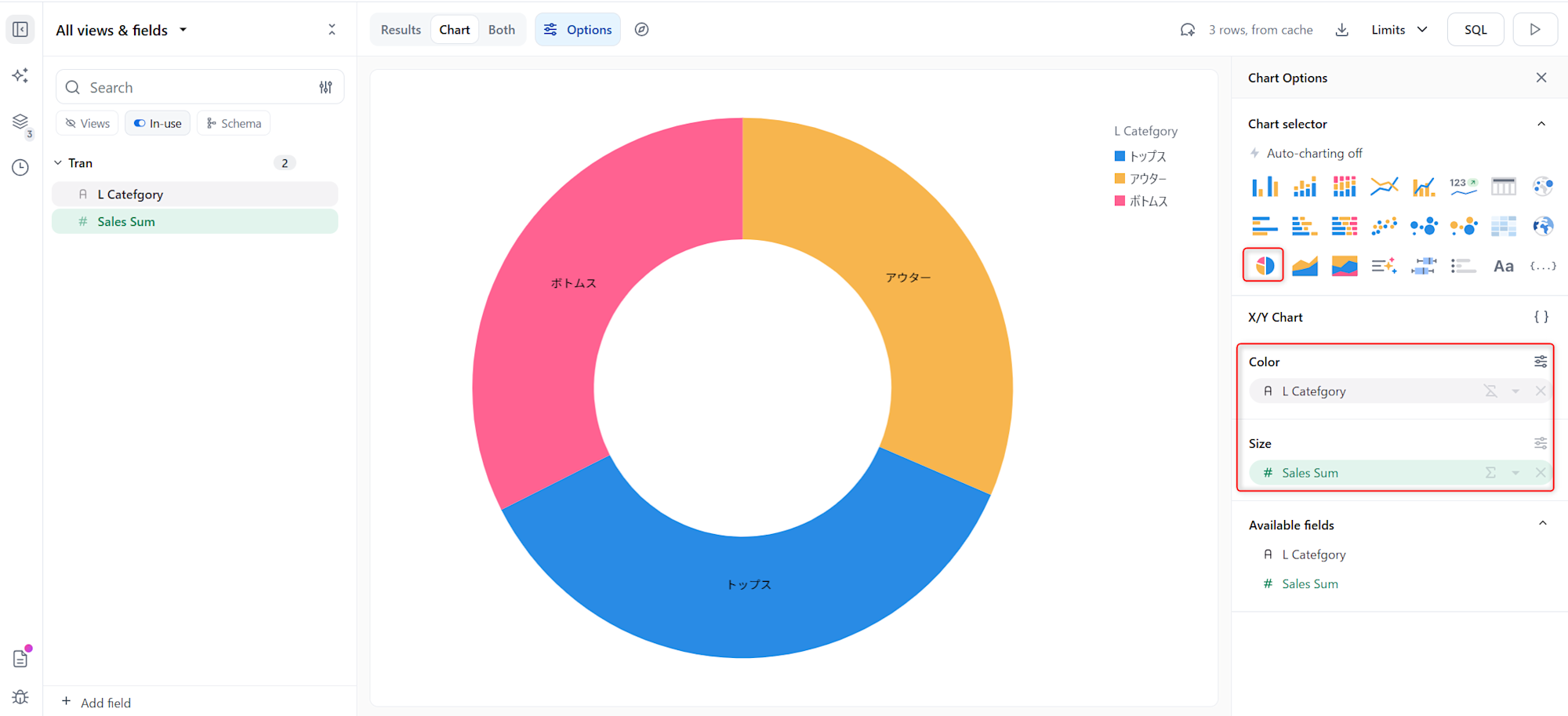Open the Color field dropdown arrow
Image resolution: width=1568 pixels, height=716 pixels.
pos(1515,391)
